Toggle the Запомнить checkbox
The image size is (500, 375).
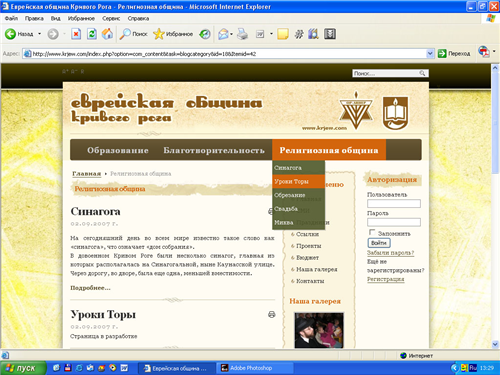tap(372, 232)
